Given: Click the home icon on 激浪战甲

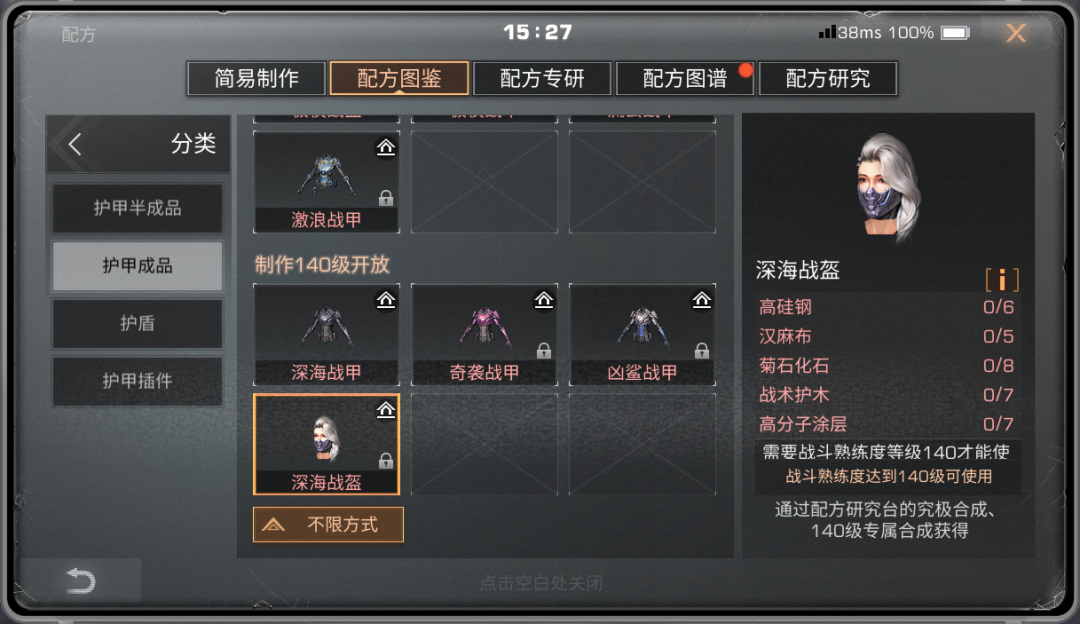Looking at the screenshot, I should 386,147.
